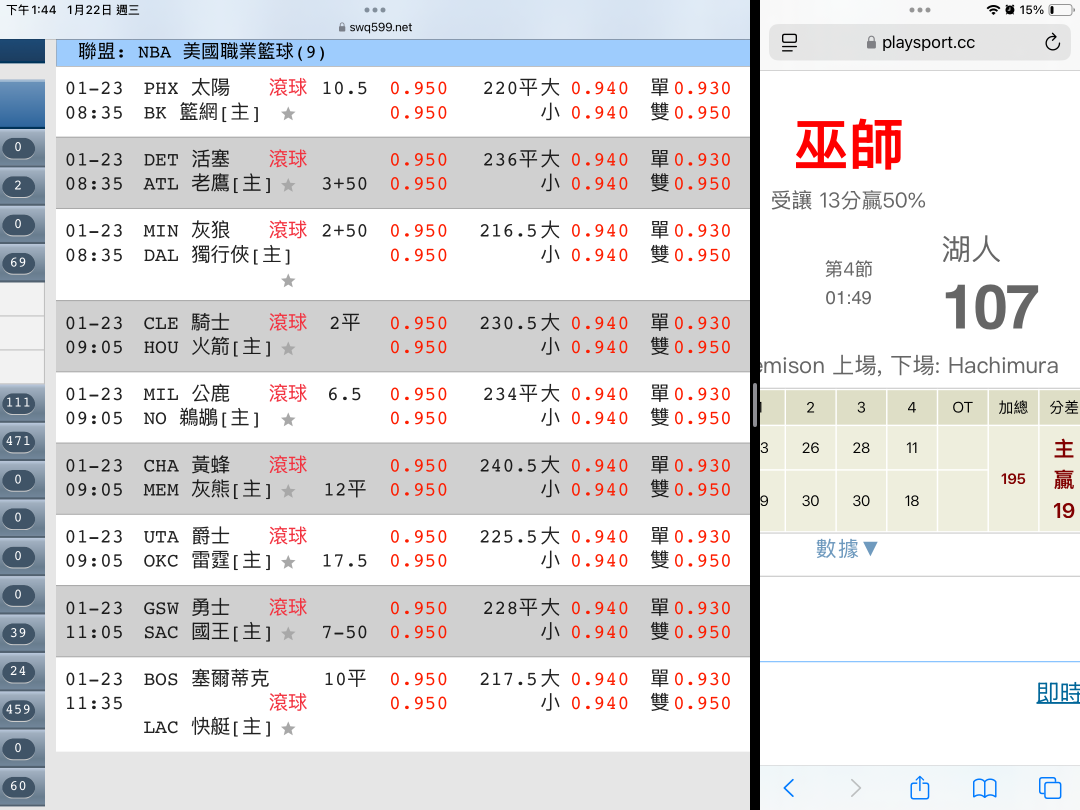Tap the 加總 195 total cell

click(1012, 479)
